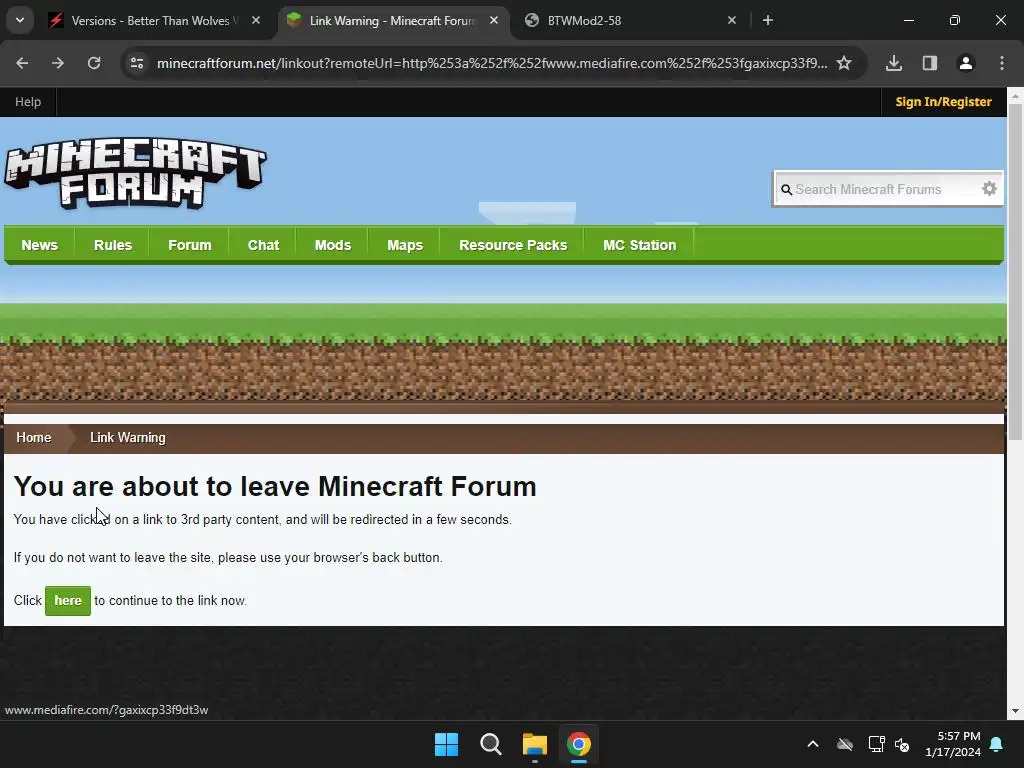Click the Chrome taskbar icon
The height and width of the screenshot is (768, 1024).
[x=579, y=744]
